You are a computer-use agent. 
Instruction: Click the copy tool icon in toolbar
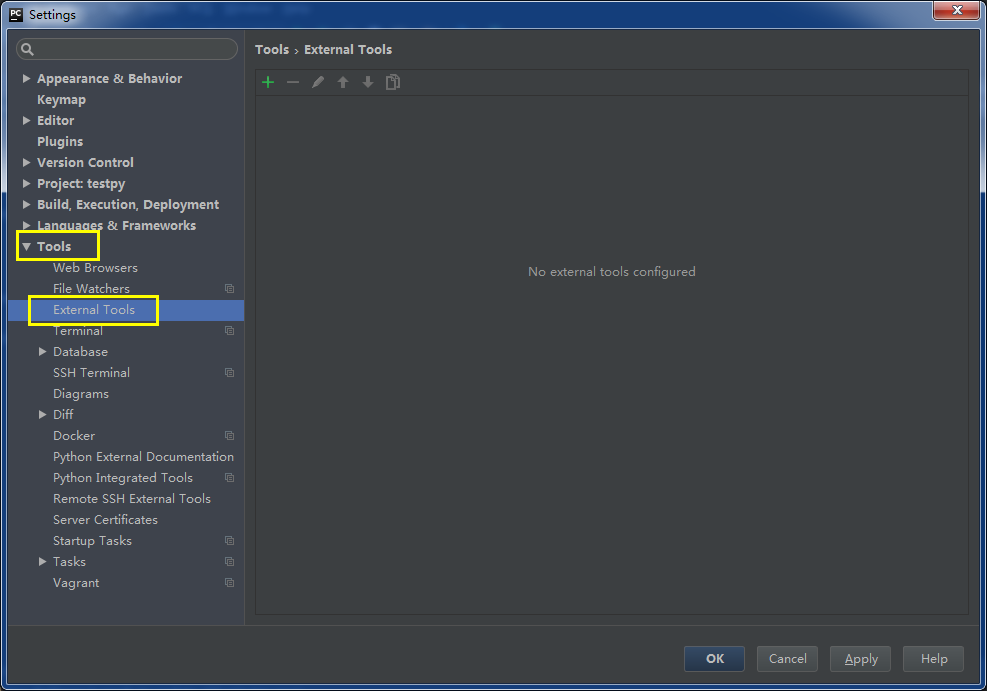point(393,82)
